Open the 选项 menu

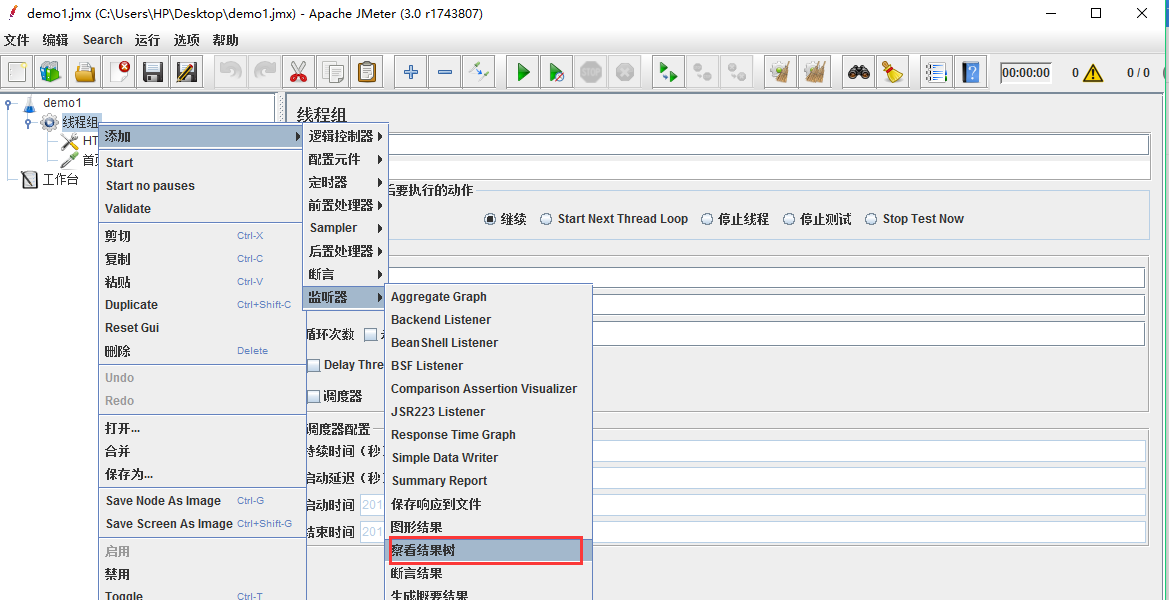(186, 40)
